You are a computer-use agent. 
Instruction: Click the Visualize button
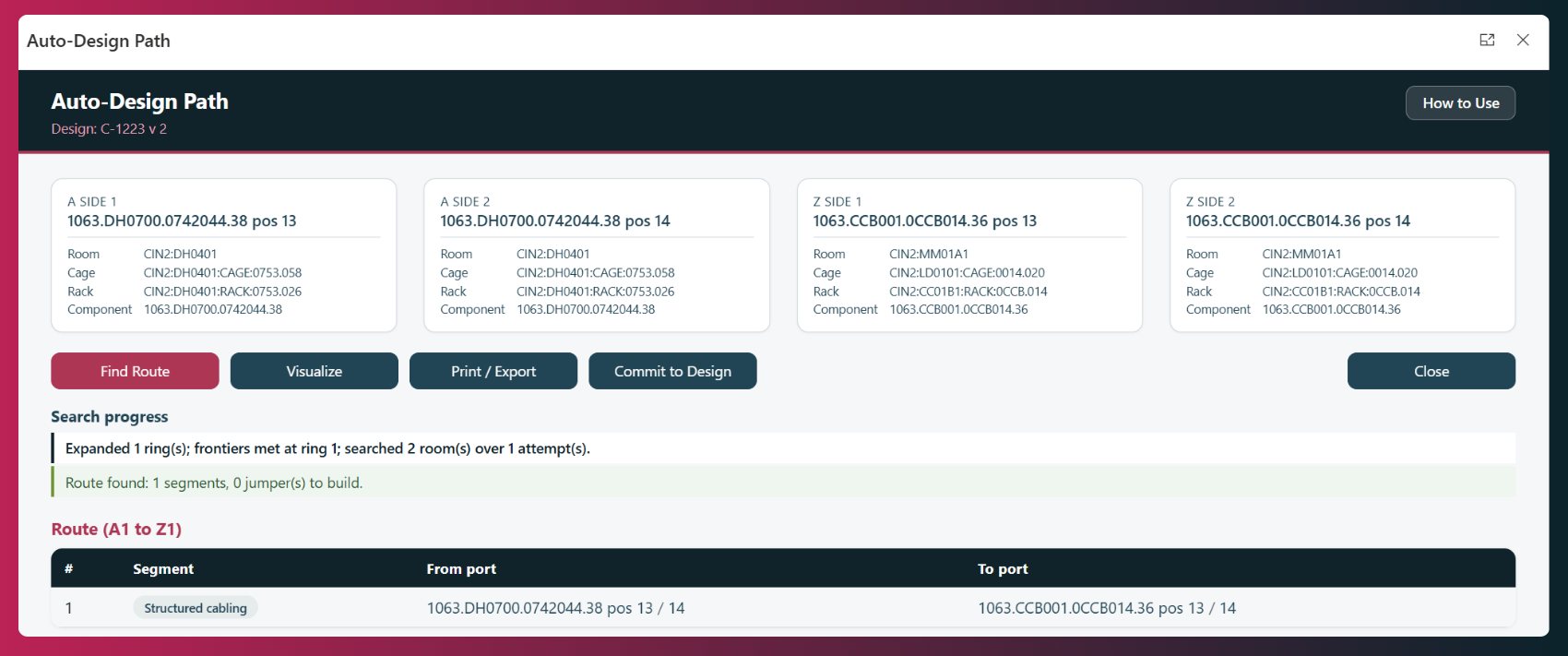(314, 371)
